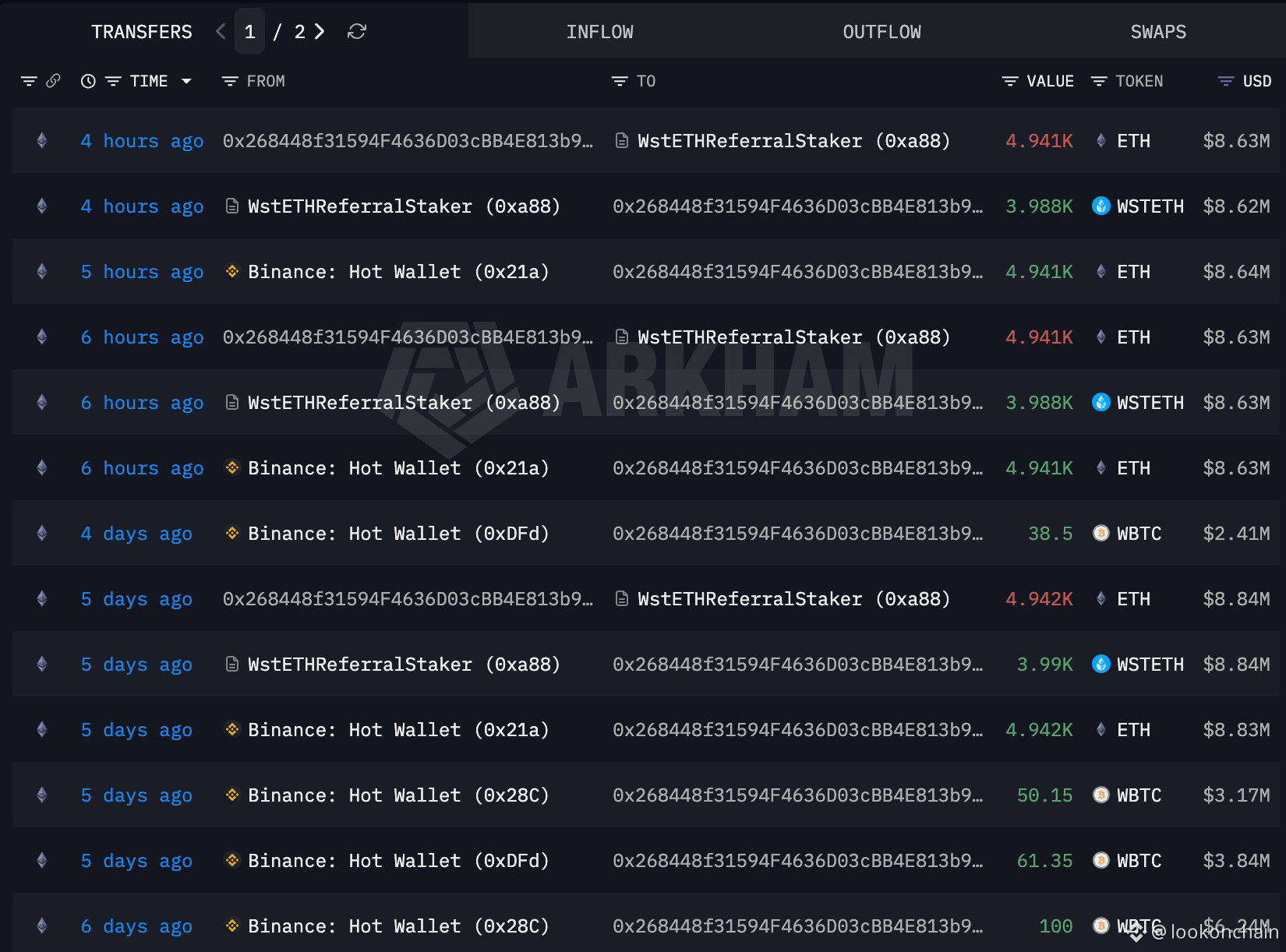Click the WSTETH token icon in the $8.62M row
The width and height of the screenshot is (1286, 952).
point(1101,206)
